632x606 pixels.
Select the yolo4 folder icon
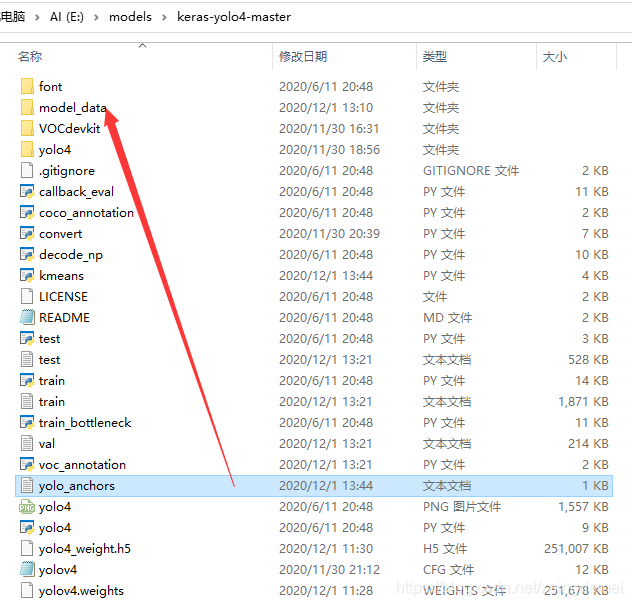[x=27, y=149]
